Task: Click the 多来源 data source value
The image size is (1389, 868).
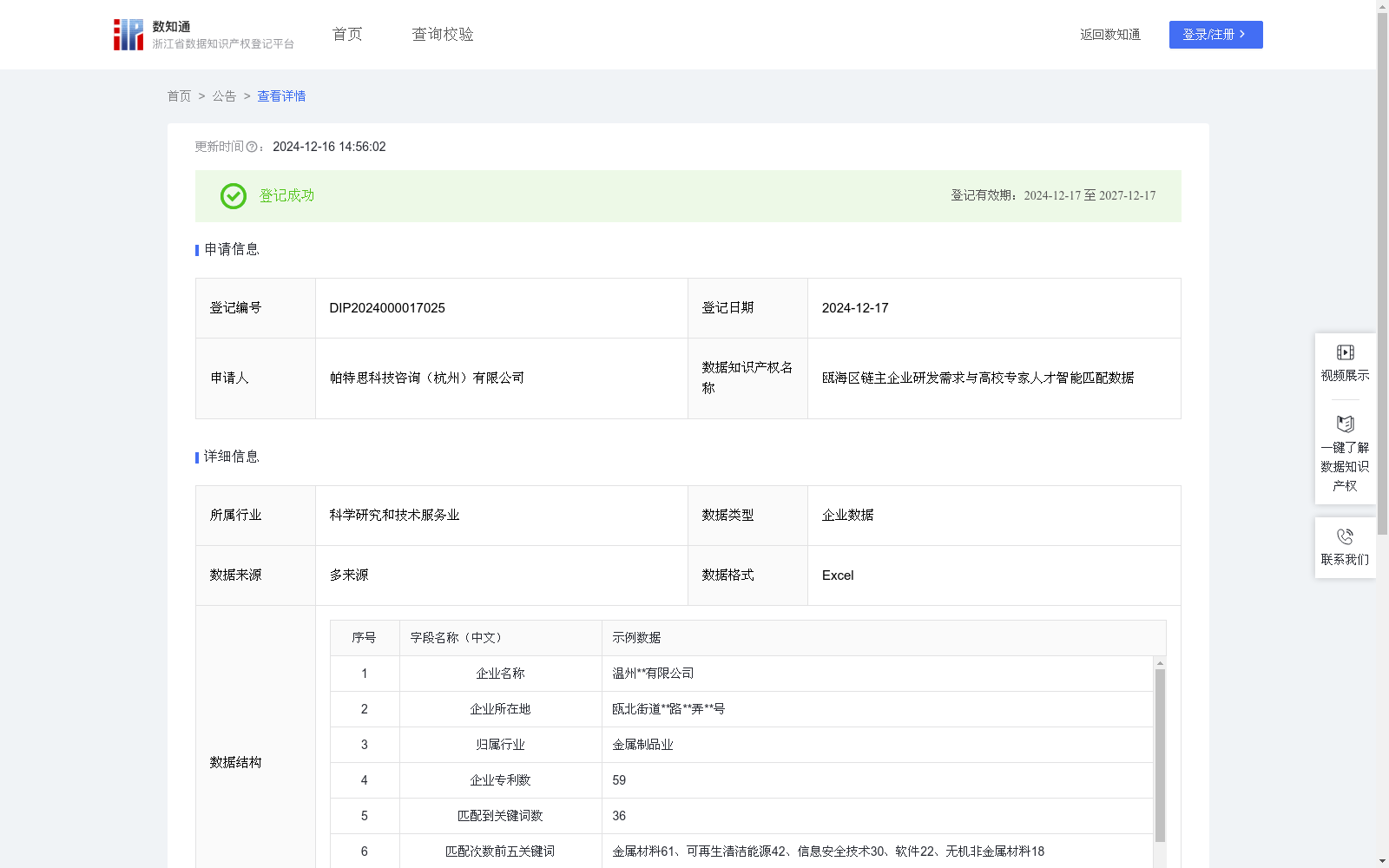Action: coord(349,575)
